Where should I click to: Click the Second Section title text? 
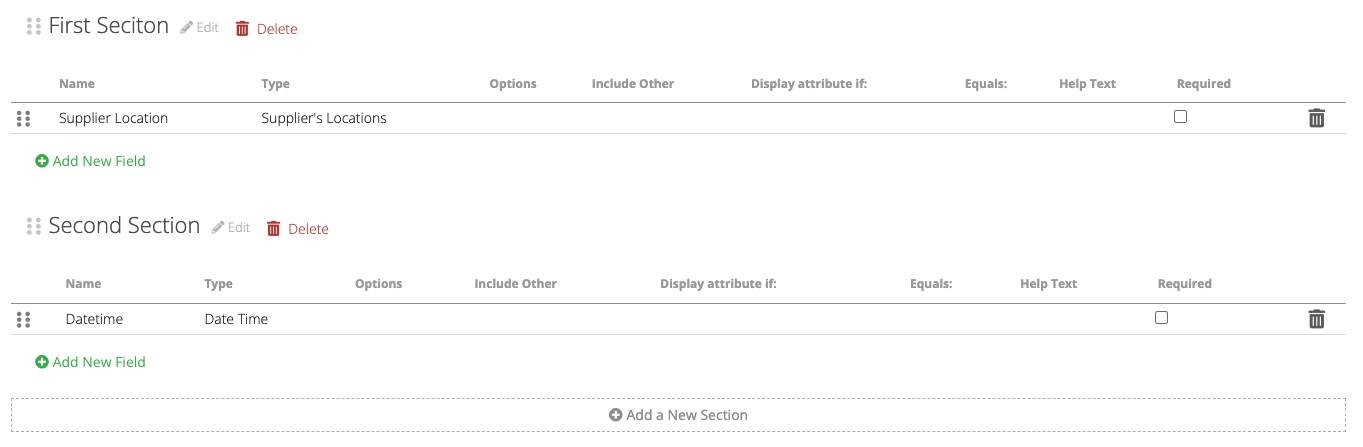tap(124, 226)
